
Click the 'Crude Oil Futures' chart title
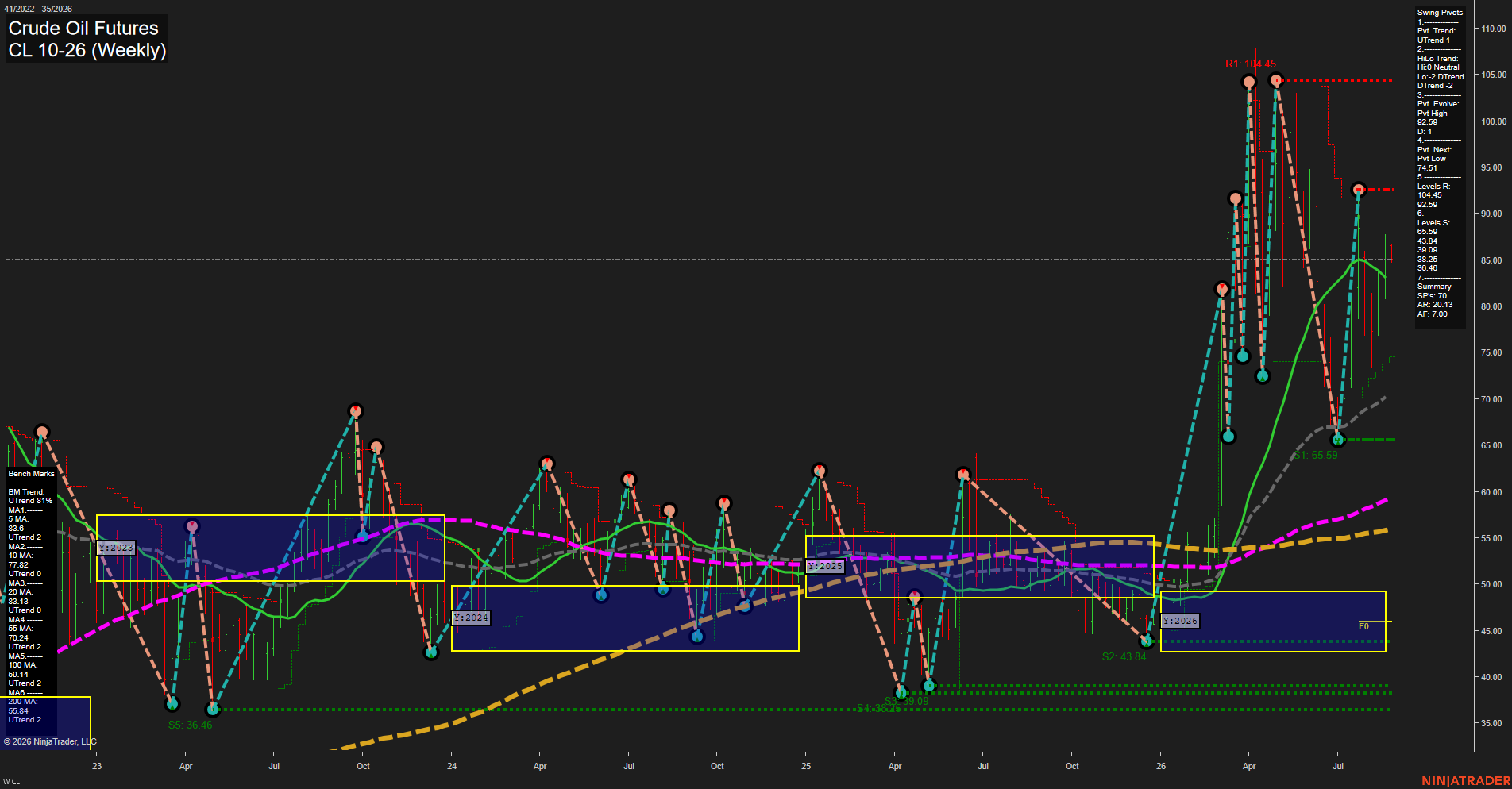83,28
